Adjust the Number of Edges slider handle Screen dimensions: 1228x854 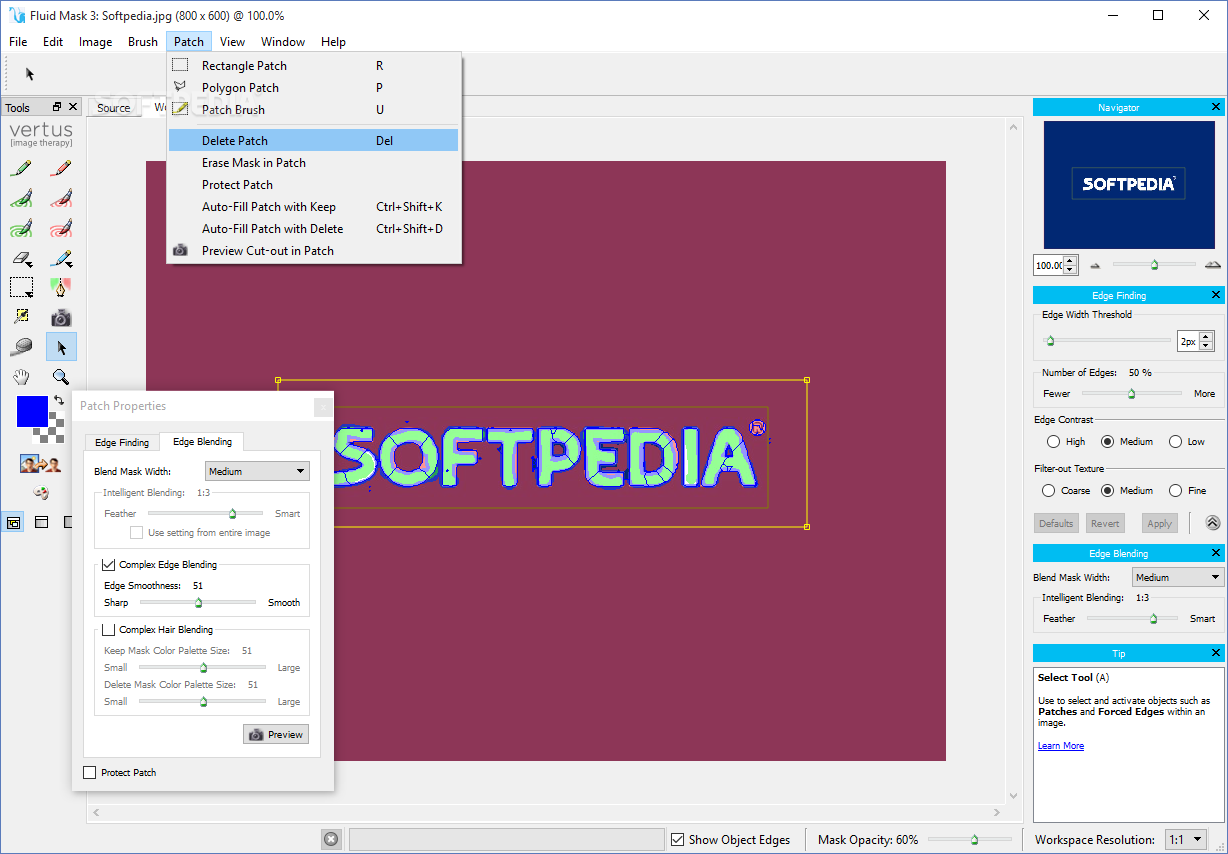(1131, 393)
